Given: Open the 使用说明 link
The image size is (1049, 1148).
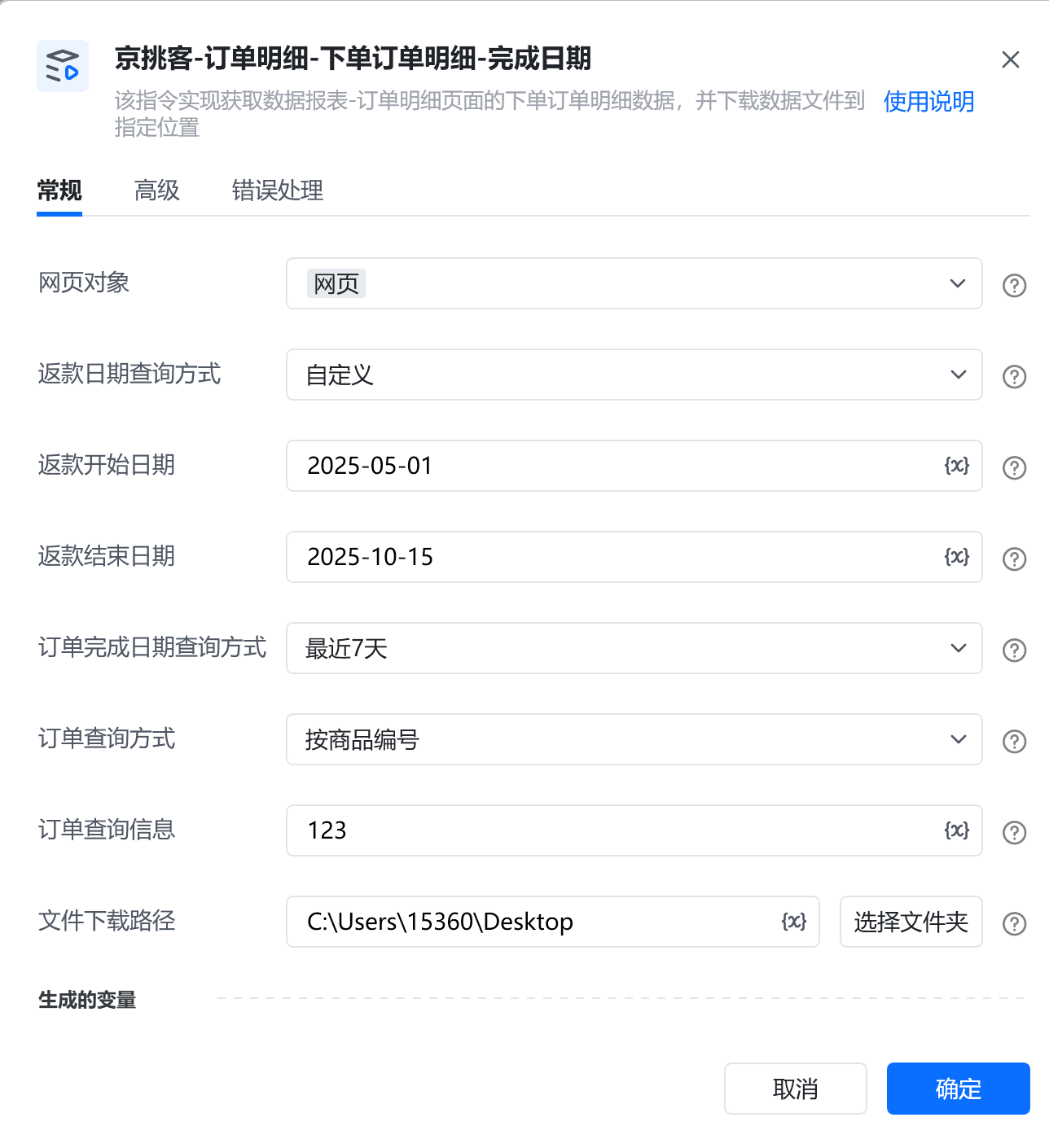Looking at the screenshot, I should point(929,101).
